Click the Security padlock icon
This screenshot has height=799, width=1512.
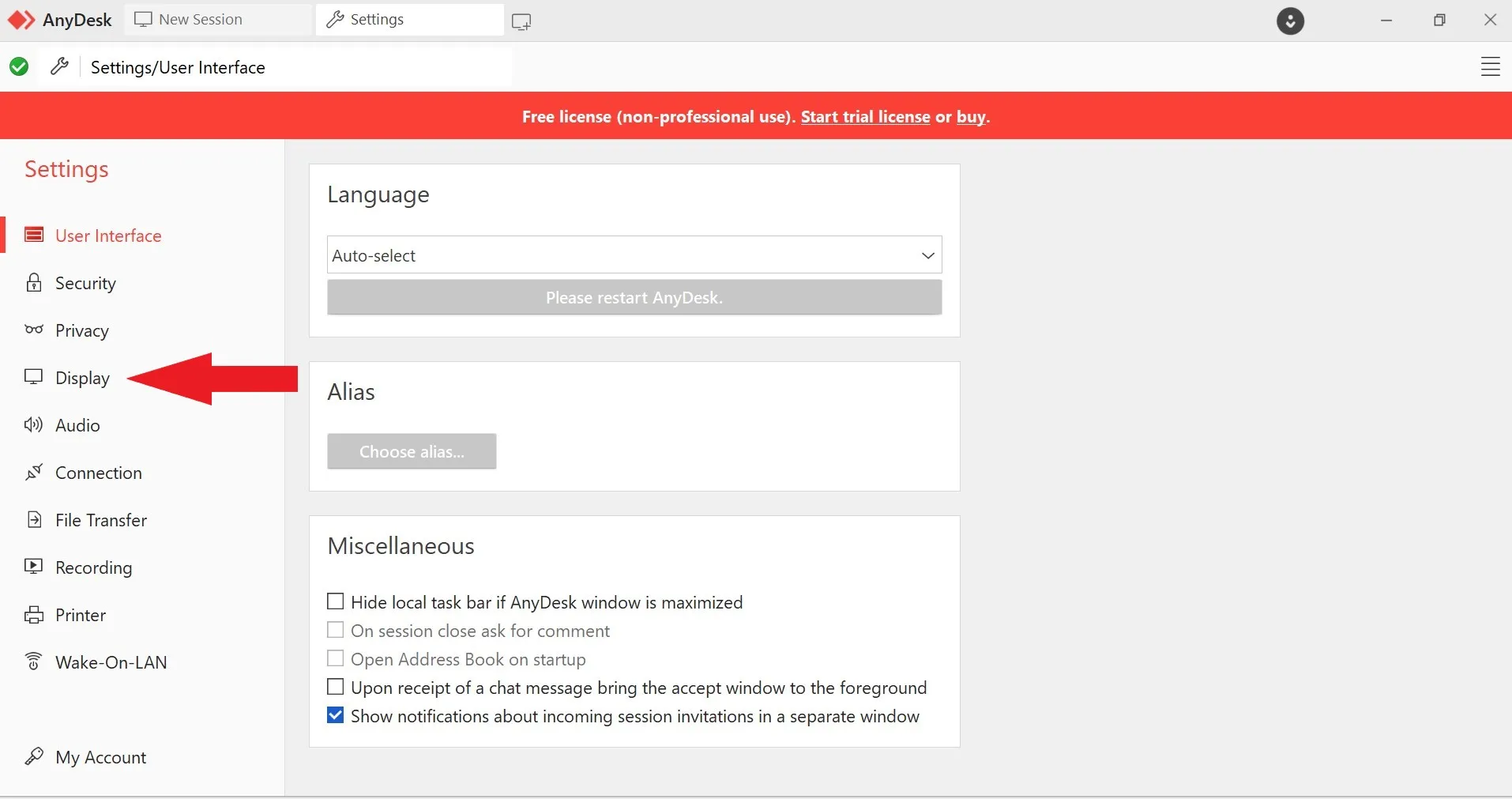point(34,282)
